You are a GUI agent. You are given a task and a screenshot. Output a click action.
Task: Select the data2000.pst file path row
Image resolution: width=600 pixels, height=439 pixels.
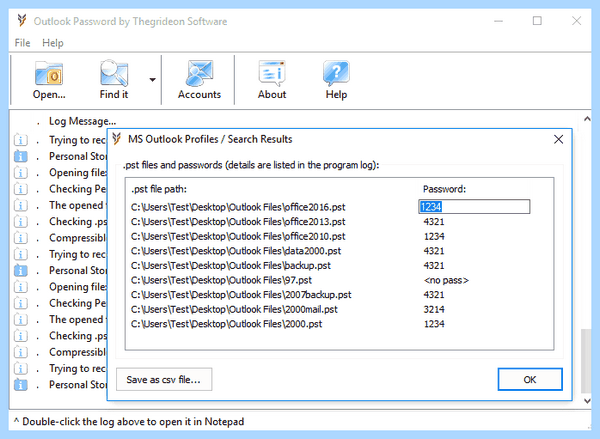(236, 251)
